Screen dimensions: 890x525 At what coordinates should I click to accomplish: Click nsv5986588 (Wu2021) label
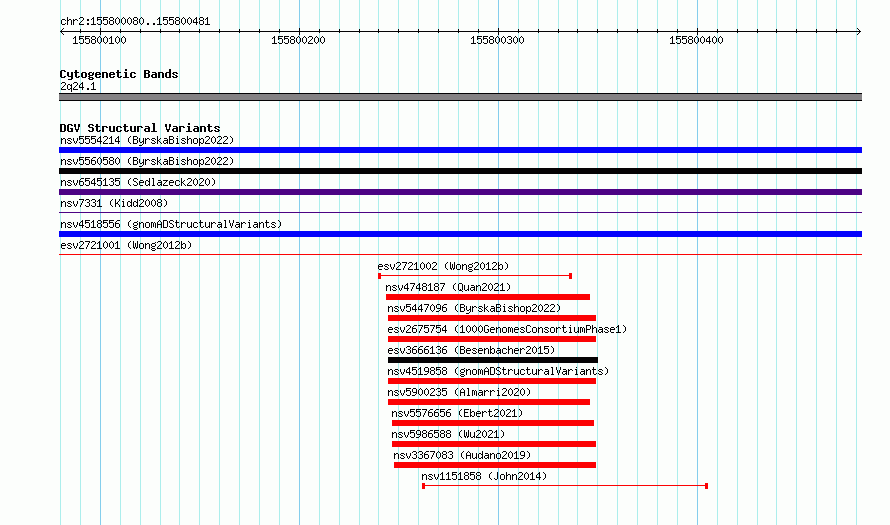coord(448,434)
